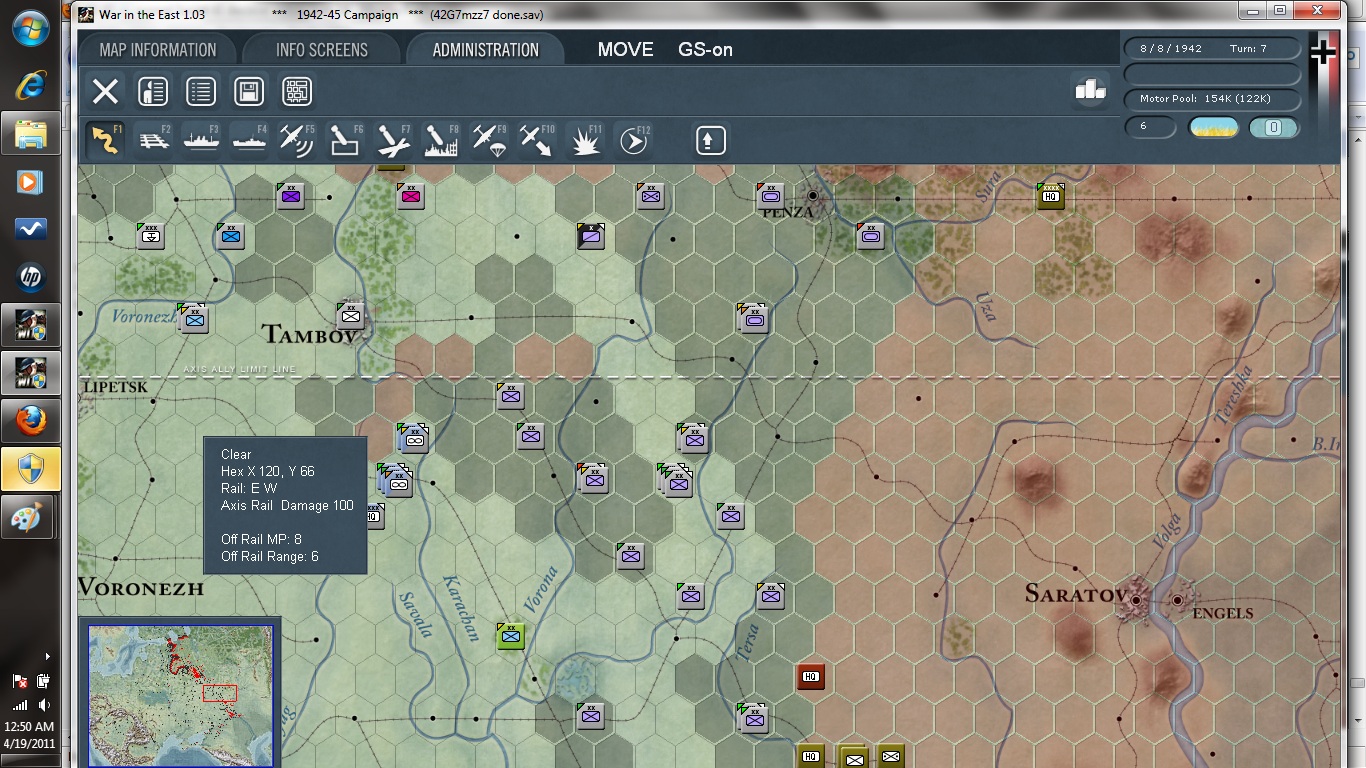This screenshot has width=1366, height=768.
Task: Select Bomb airfield mode (F7) icon
Action: (393, 140)
